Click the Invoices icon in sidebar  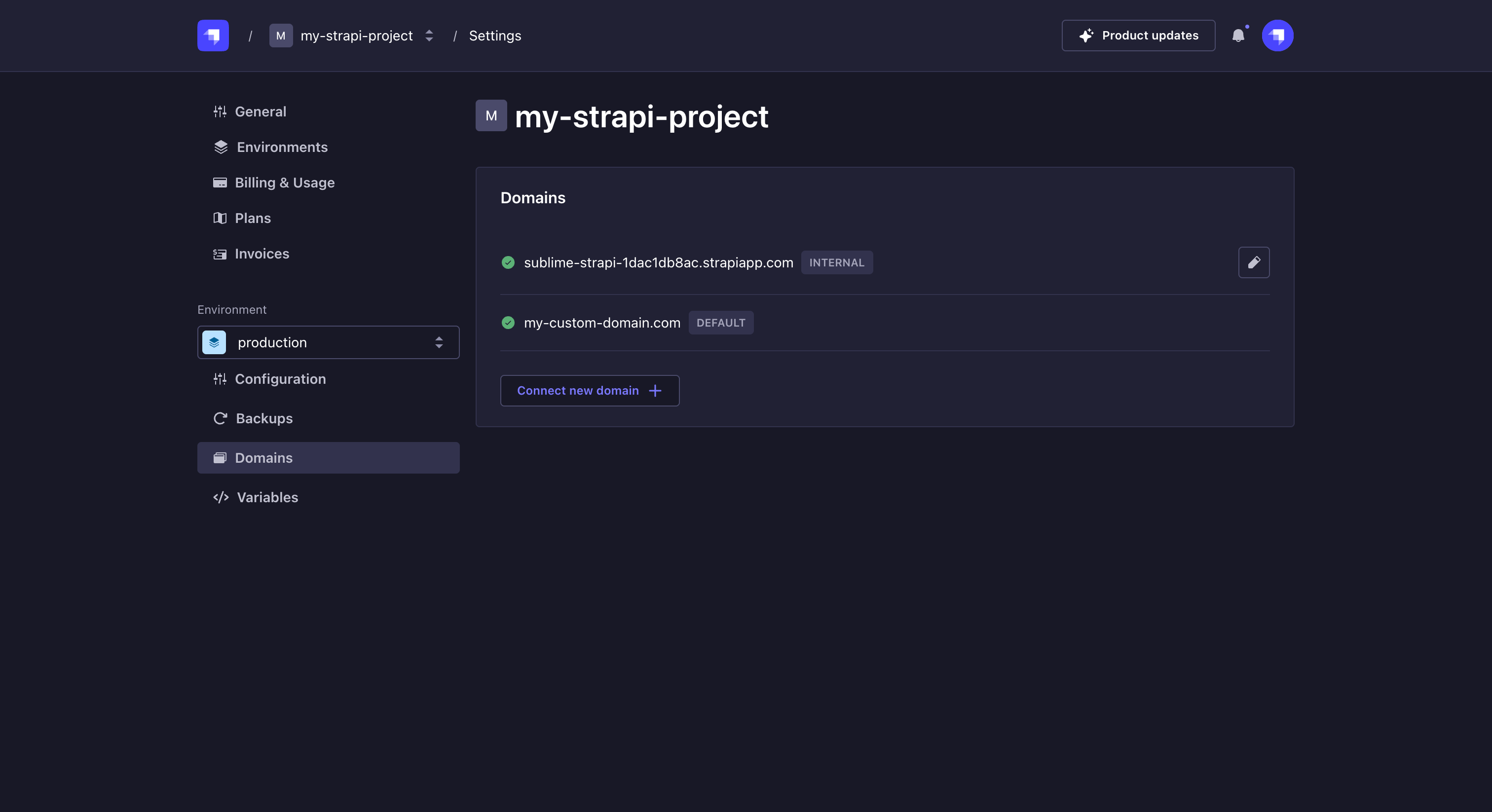220,254
